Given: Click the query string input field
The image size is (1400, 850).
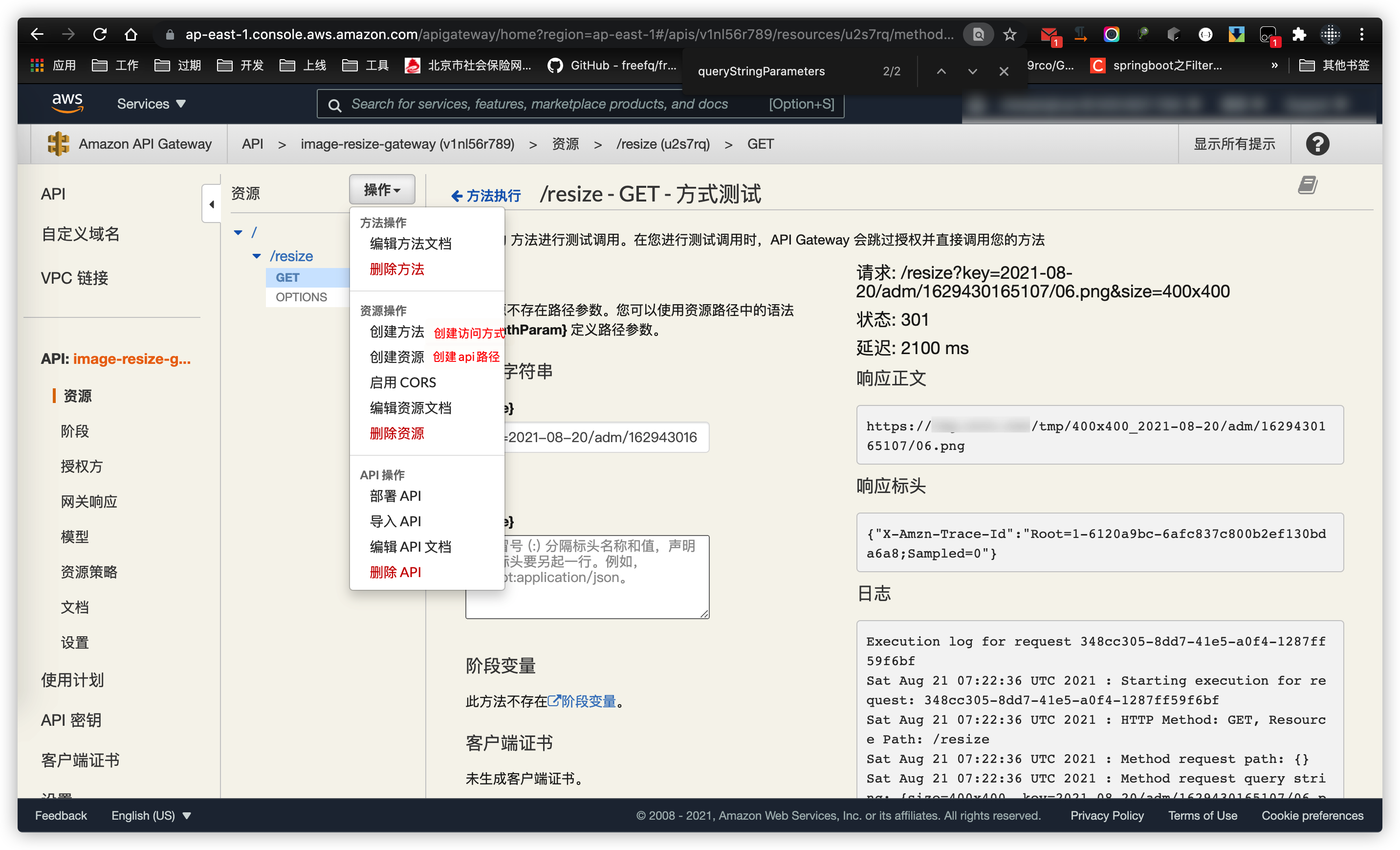Looking at the screenshot, I should [x=606, y=437].
